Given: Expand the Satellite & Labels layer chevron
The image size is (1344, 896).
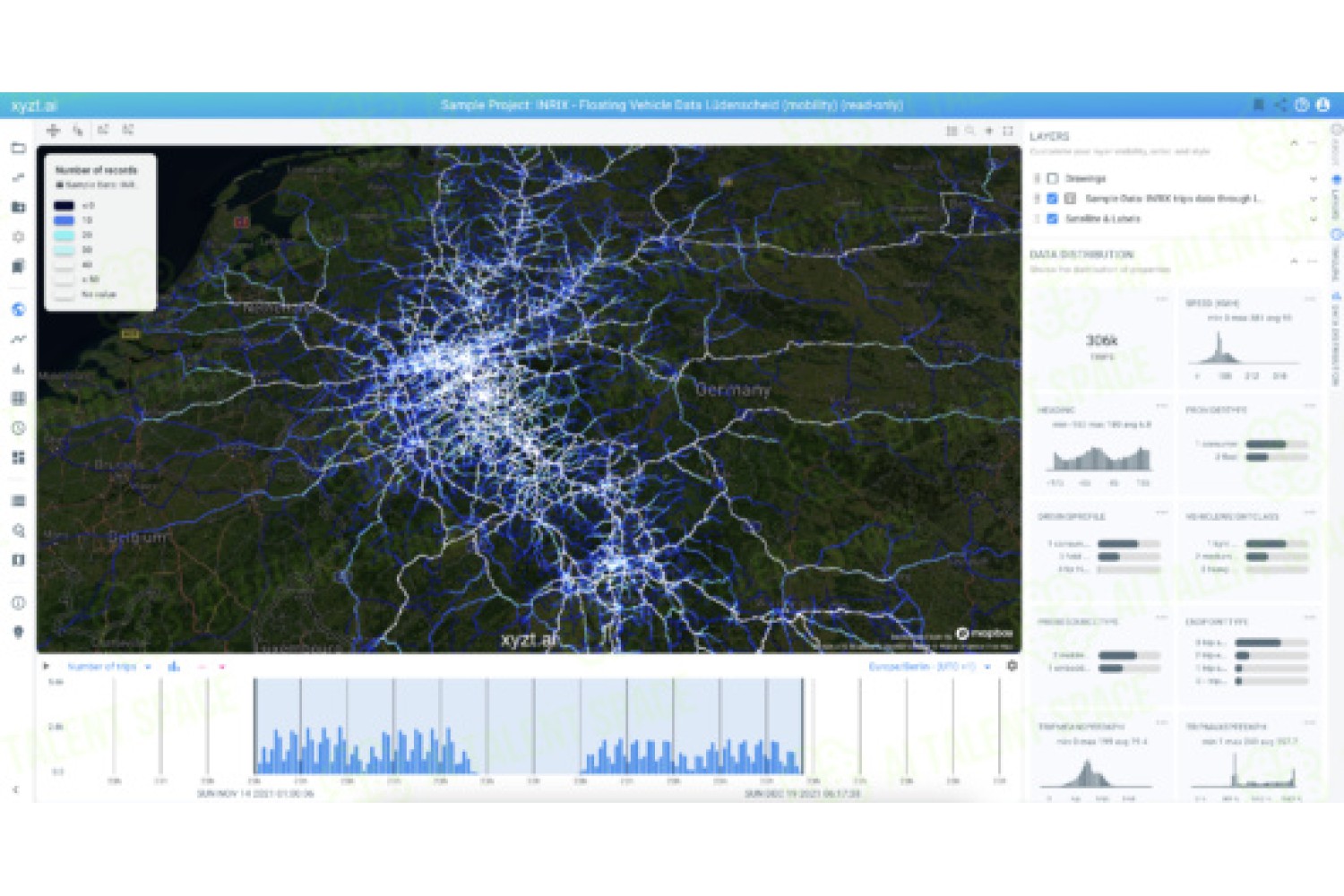Looking at the screenshot, I should [x=1314, y=219].
